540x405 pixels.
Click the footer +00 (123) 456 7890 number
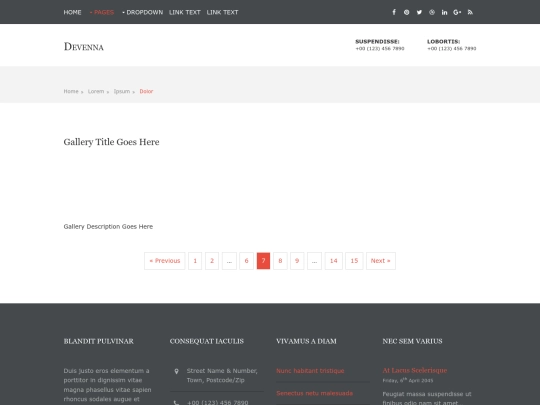pos(217,402)
